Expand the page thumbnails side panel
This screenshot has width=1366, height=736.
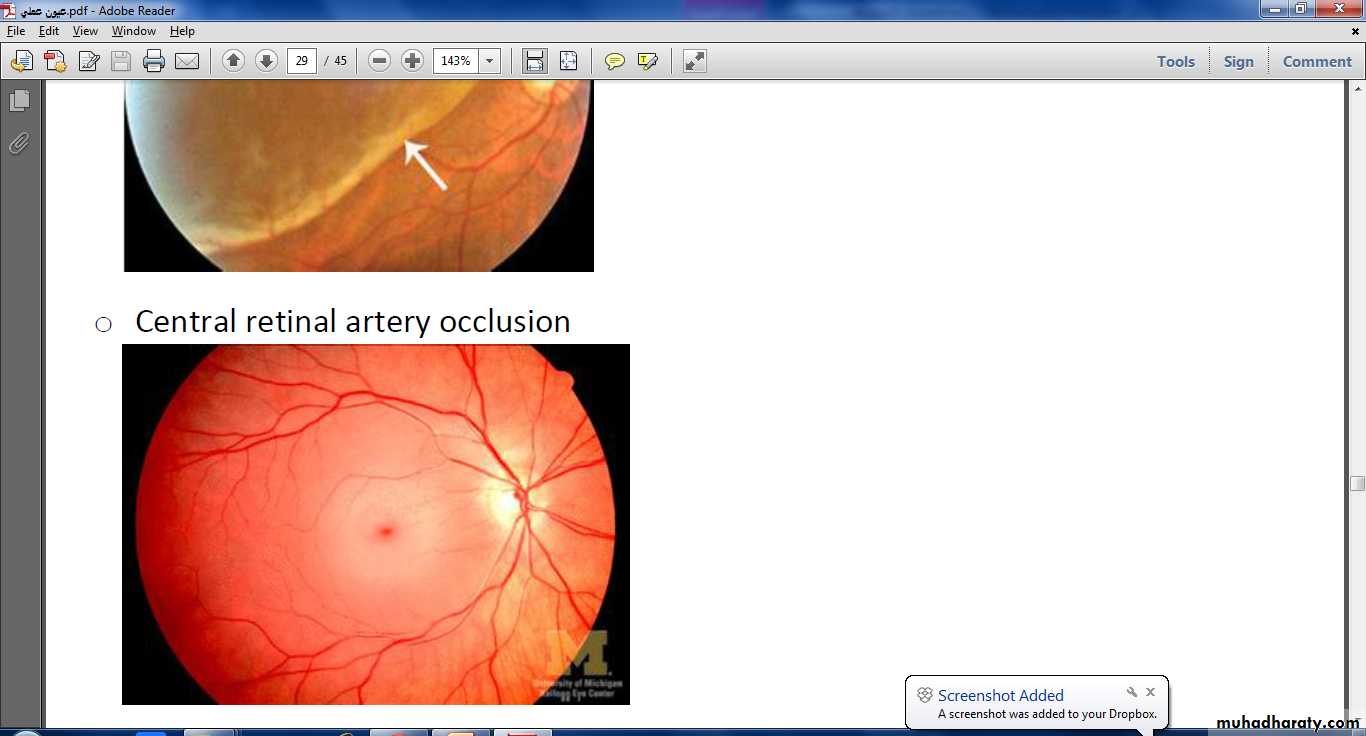click(x=19, y=101)
